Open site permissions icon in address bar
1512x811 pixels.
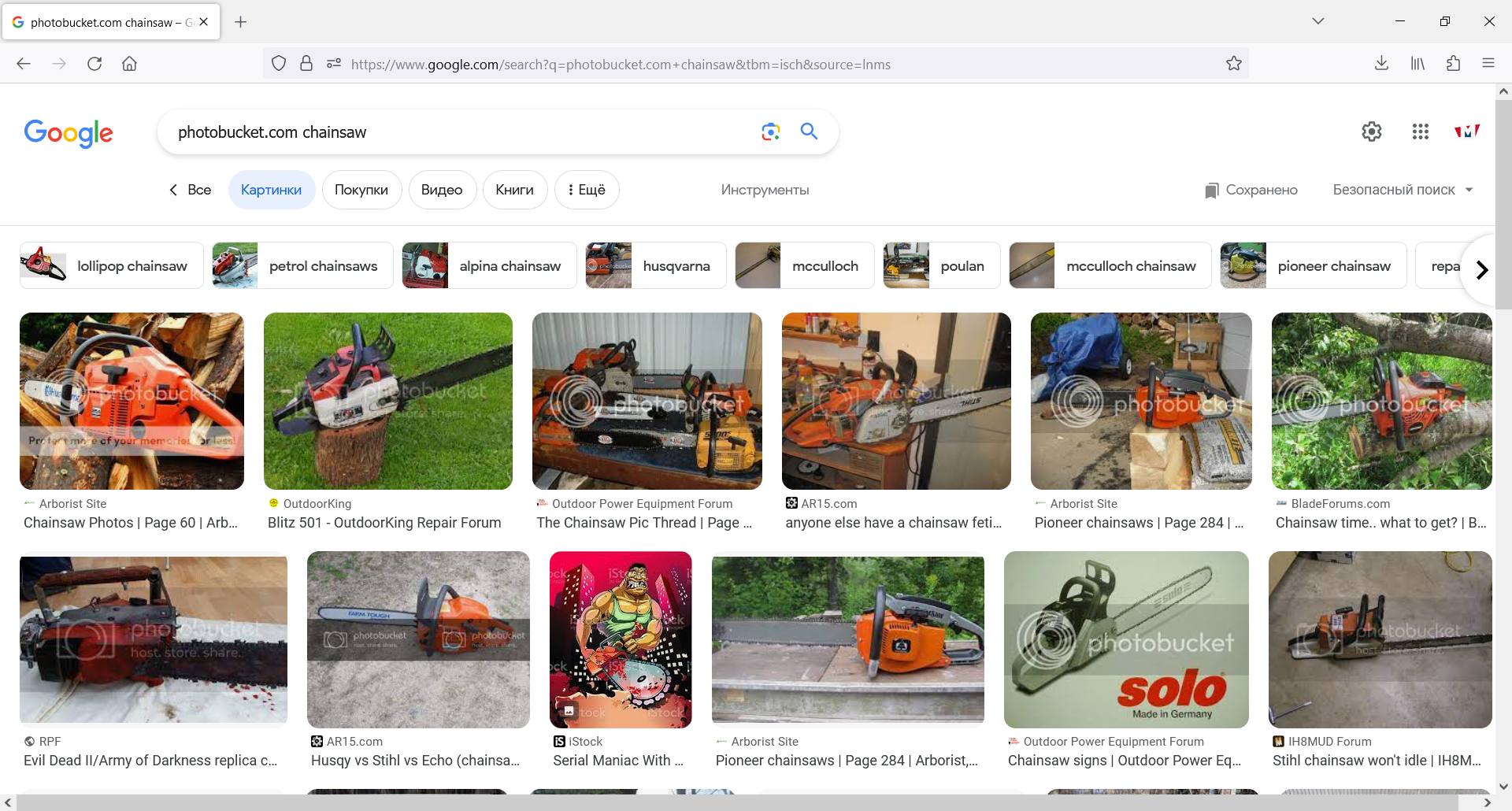pos(334,64)
